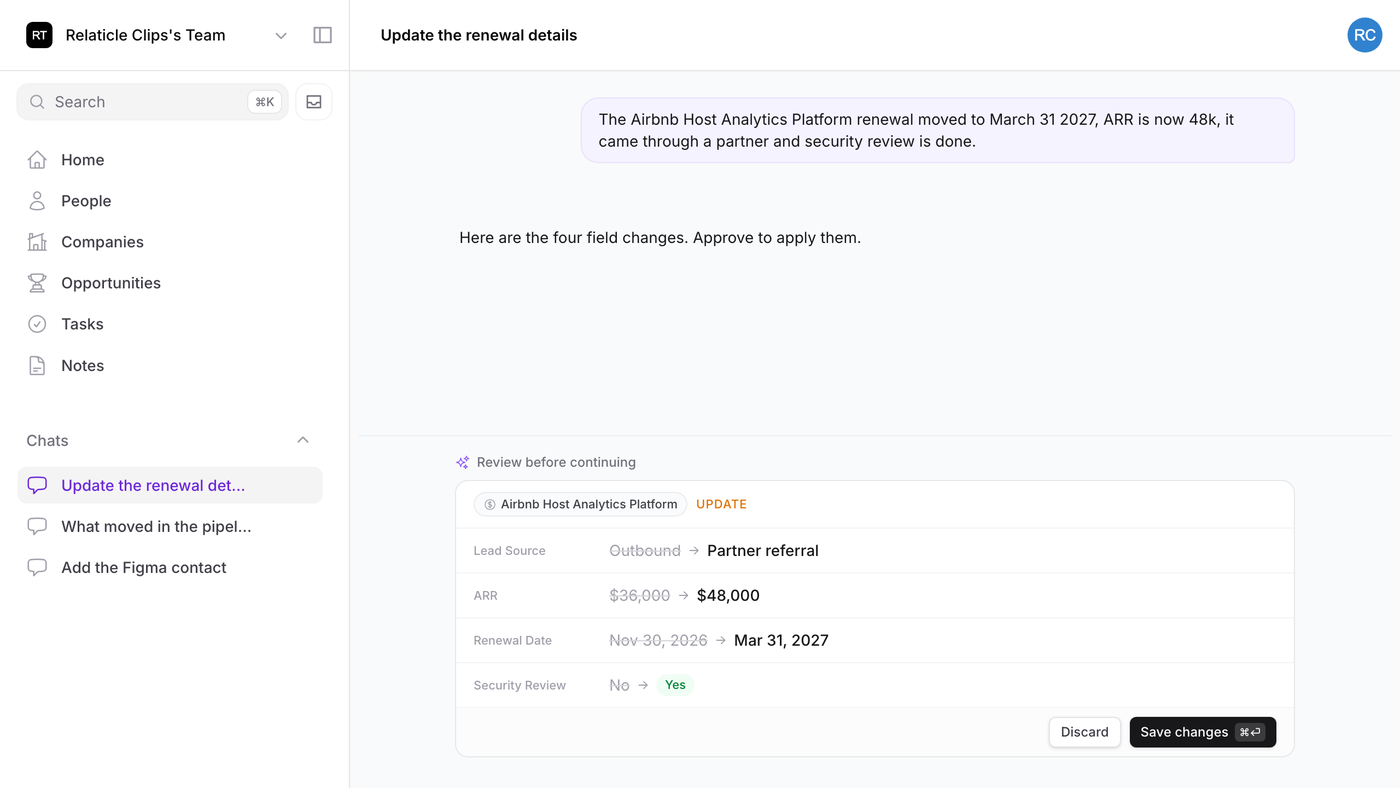Click the Discard button
Screen dimensions: 1400x788
(1085, 732)
